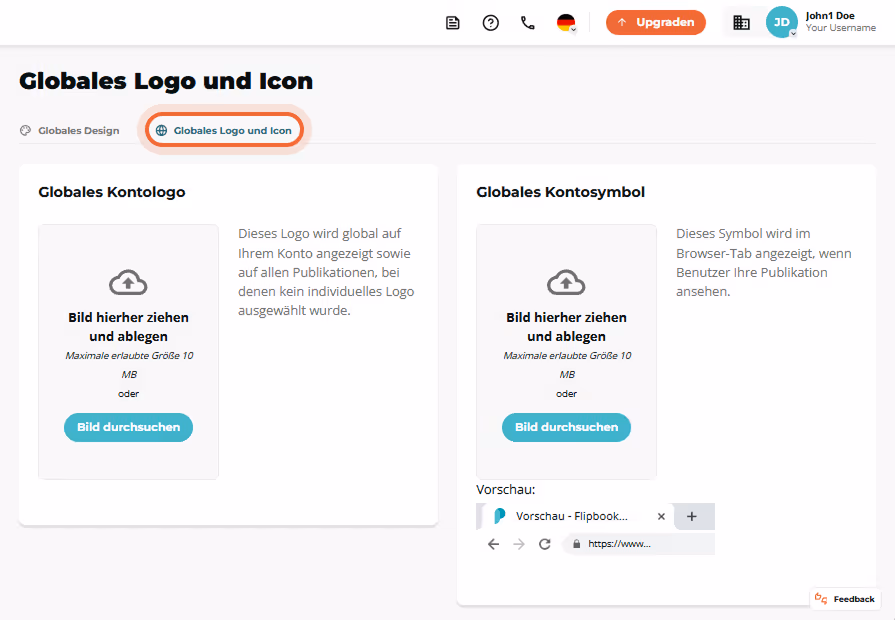The image size is (895, 620).
Task: Click the plus new tab icon in preview
Action: pyautogui.click(x=692, y=516)
